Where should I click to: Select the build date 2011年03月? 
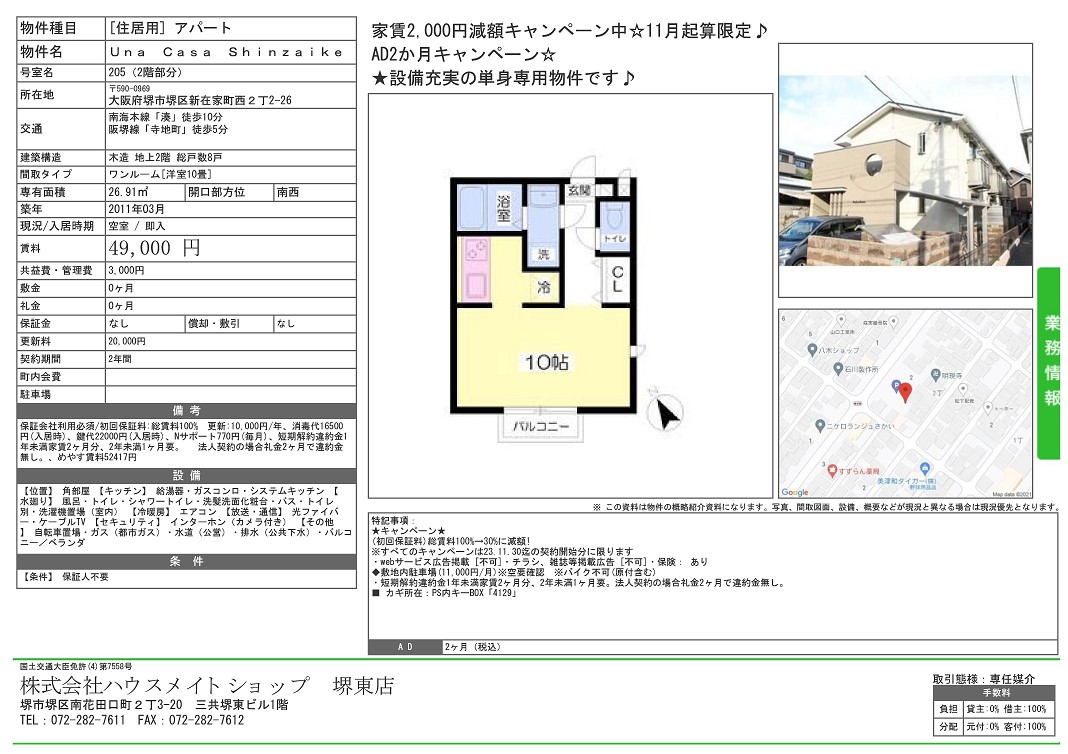(136, 209)
